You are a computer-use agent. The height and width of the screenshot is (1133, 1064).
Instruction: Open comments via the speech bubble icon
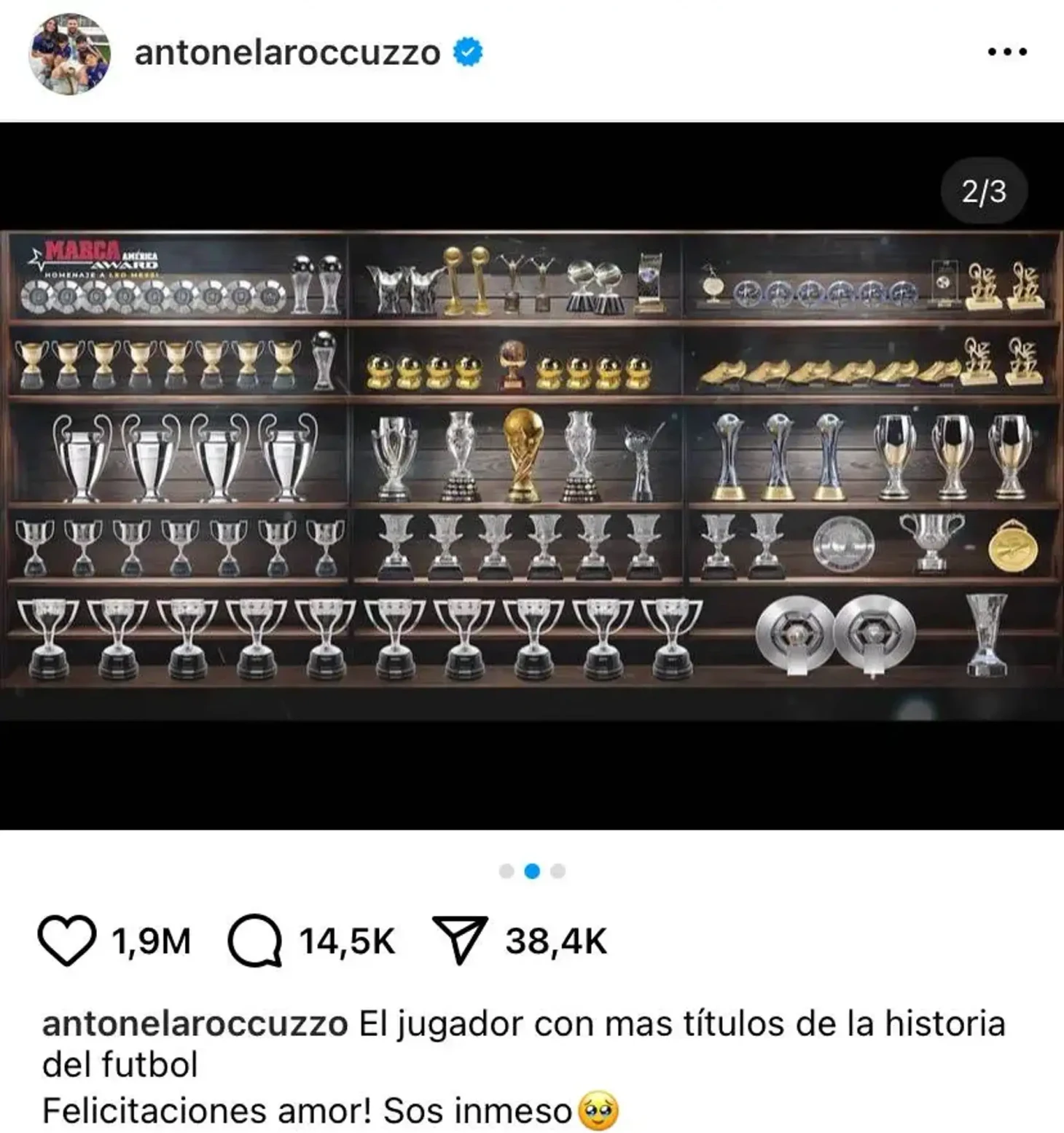(254, 940)
